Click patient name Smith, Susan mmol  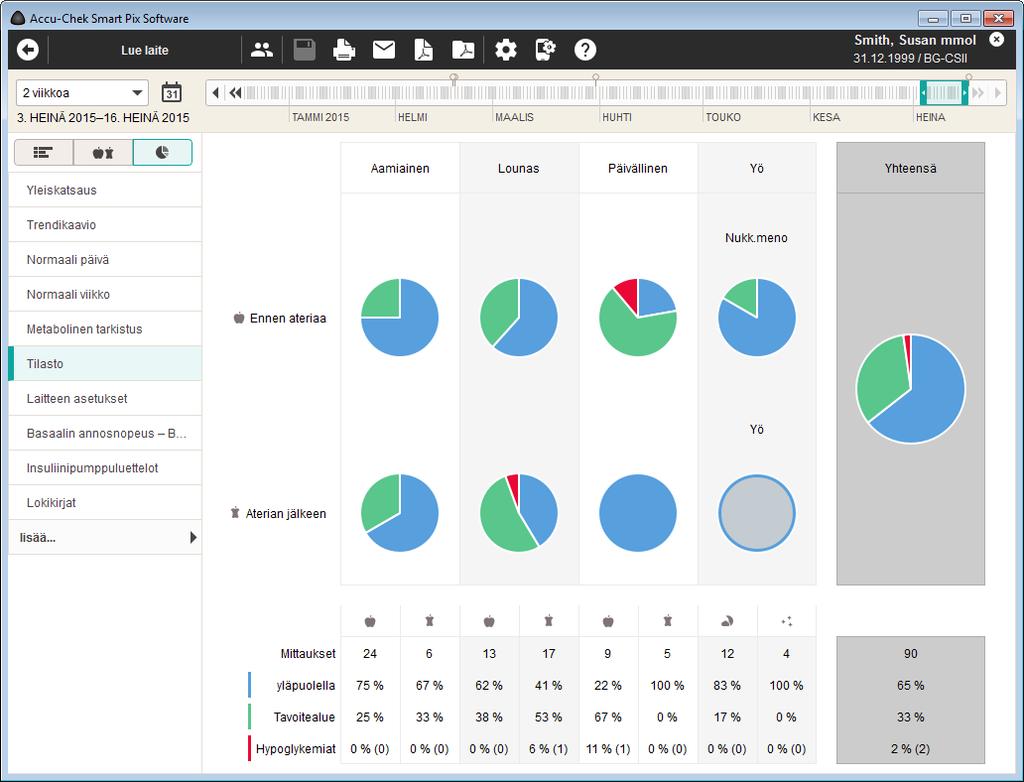(915, 40)
